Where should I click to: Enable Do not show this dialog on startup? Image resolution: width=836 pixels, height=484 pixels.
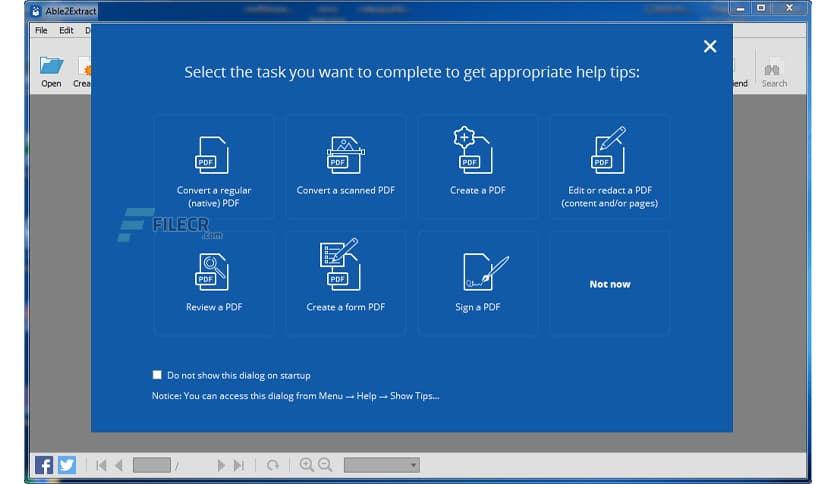(x=157, y=375)
